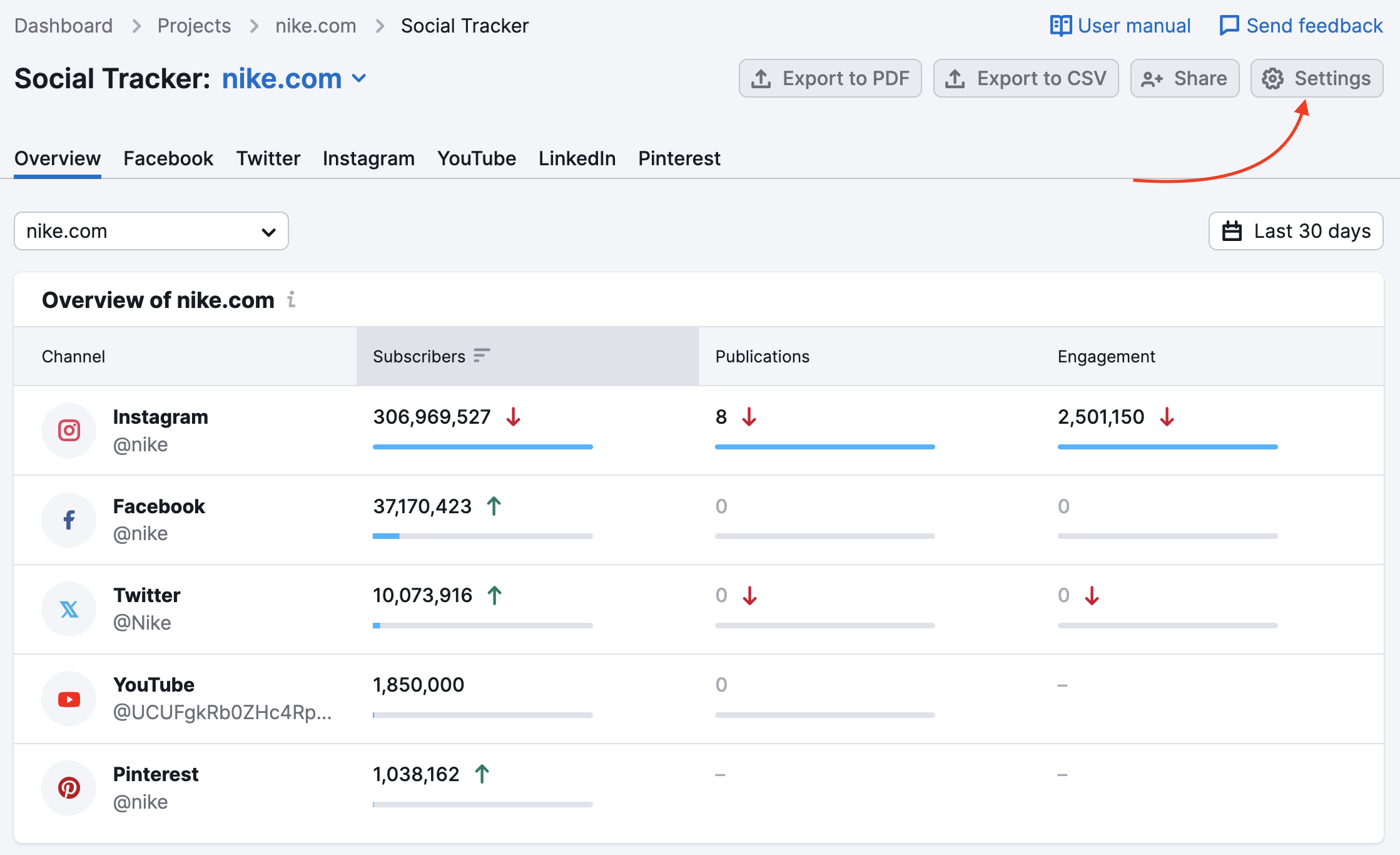Click the Send feedback speech bubble icon
Screen dimensions: 1400x855
[x=1230, y=25]
